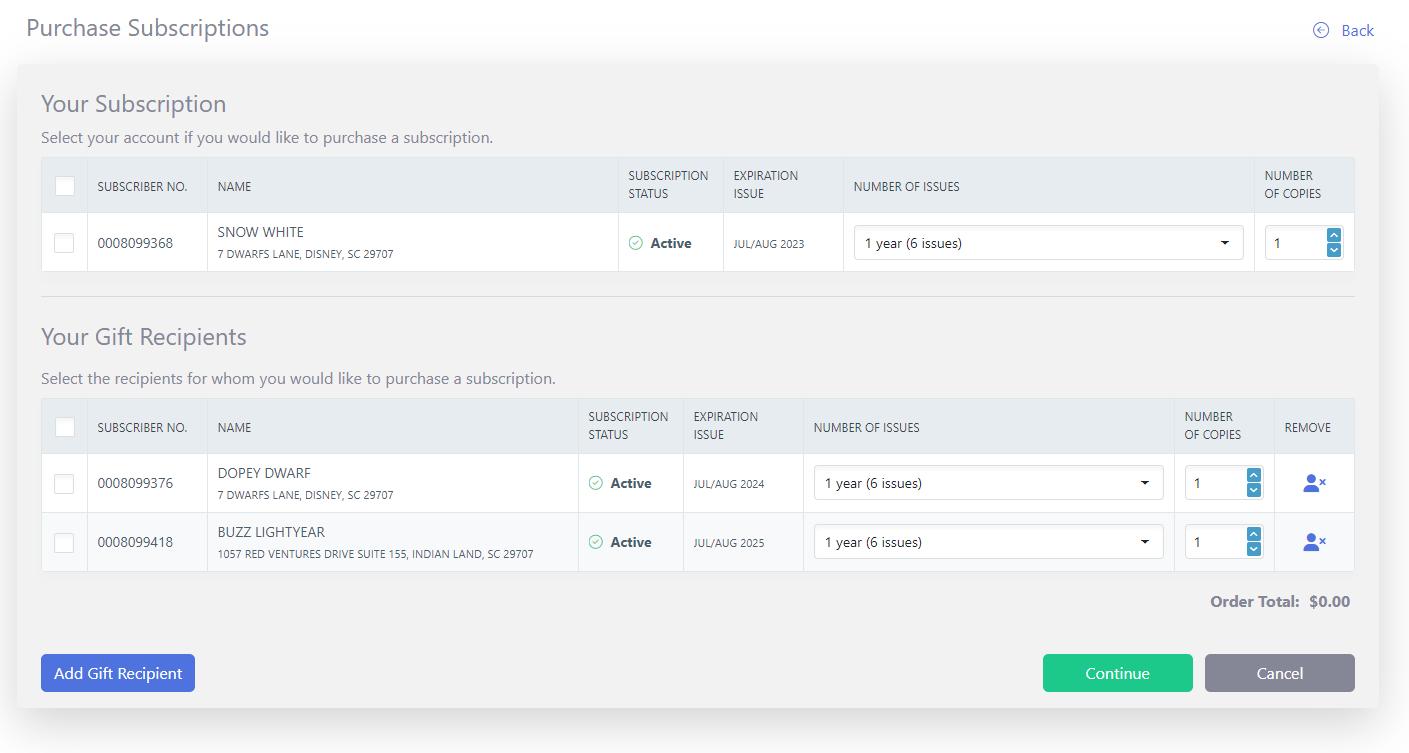Screen dimensions: 1409x753
Task: Check the Dopey Dwarf recipient row
Action: tap(64, 484)
